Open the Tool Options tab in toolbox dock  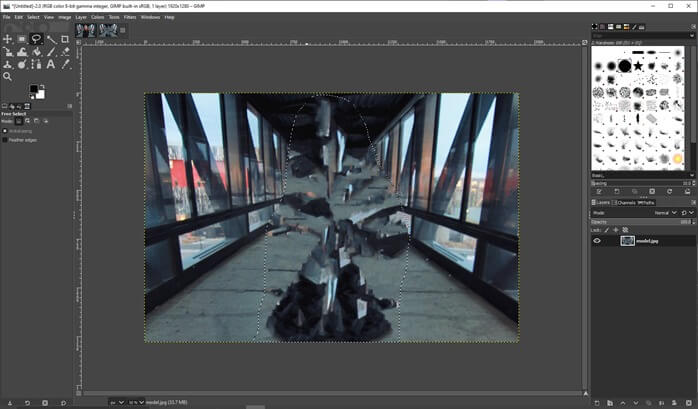4,106
